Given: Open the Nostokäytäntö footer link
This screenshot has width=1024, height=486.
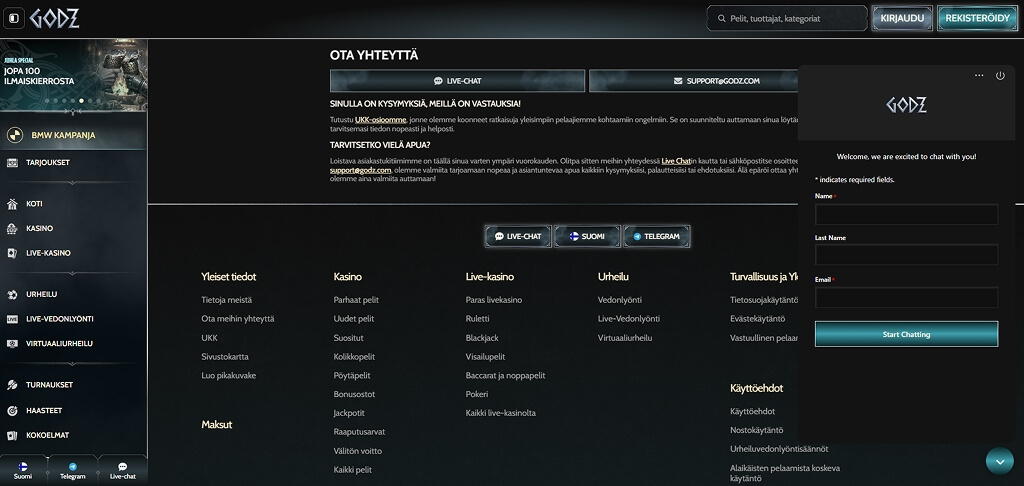Looking at the screenshot, I should click(x=756, y=430).
